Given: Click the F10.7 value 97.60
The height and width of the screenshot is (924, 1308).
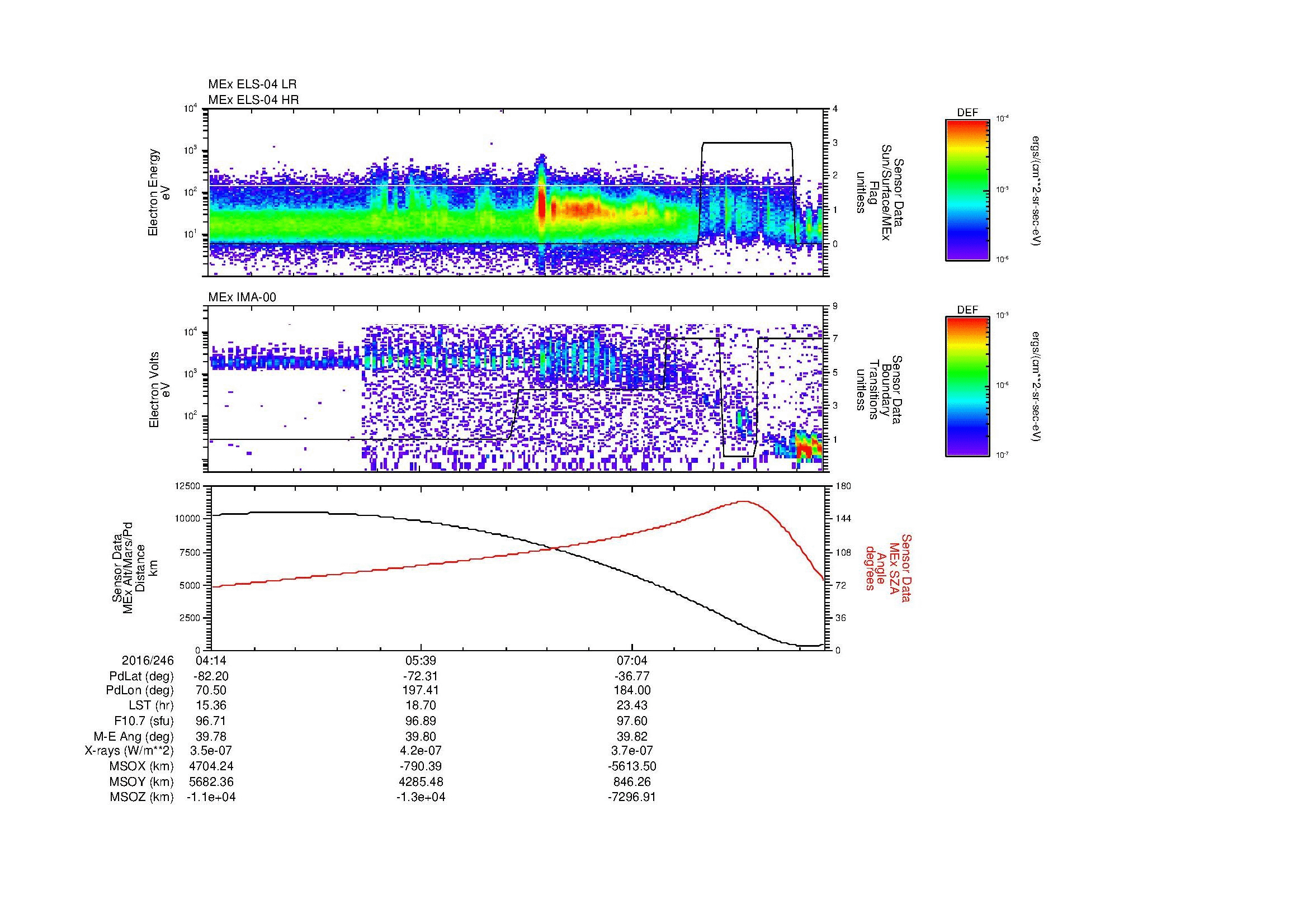Looking at the screenshot, I should [632, 721].
